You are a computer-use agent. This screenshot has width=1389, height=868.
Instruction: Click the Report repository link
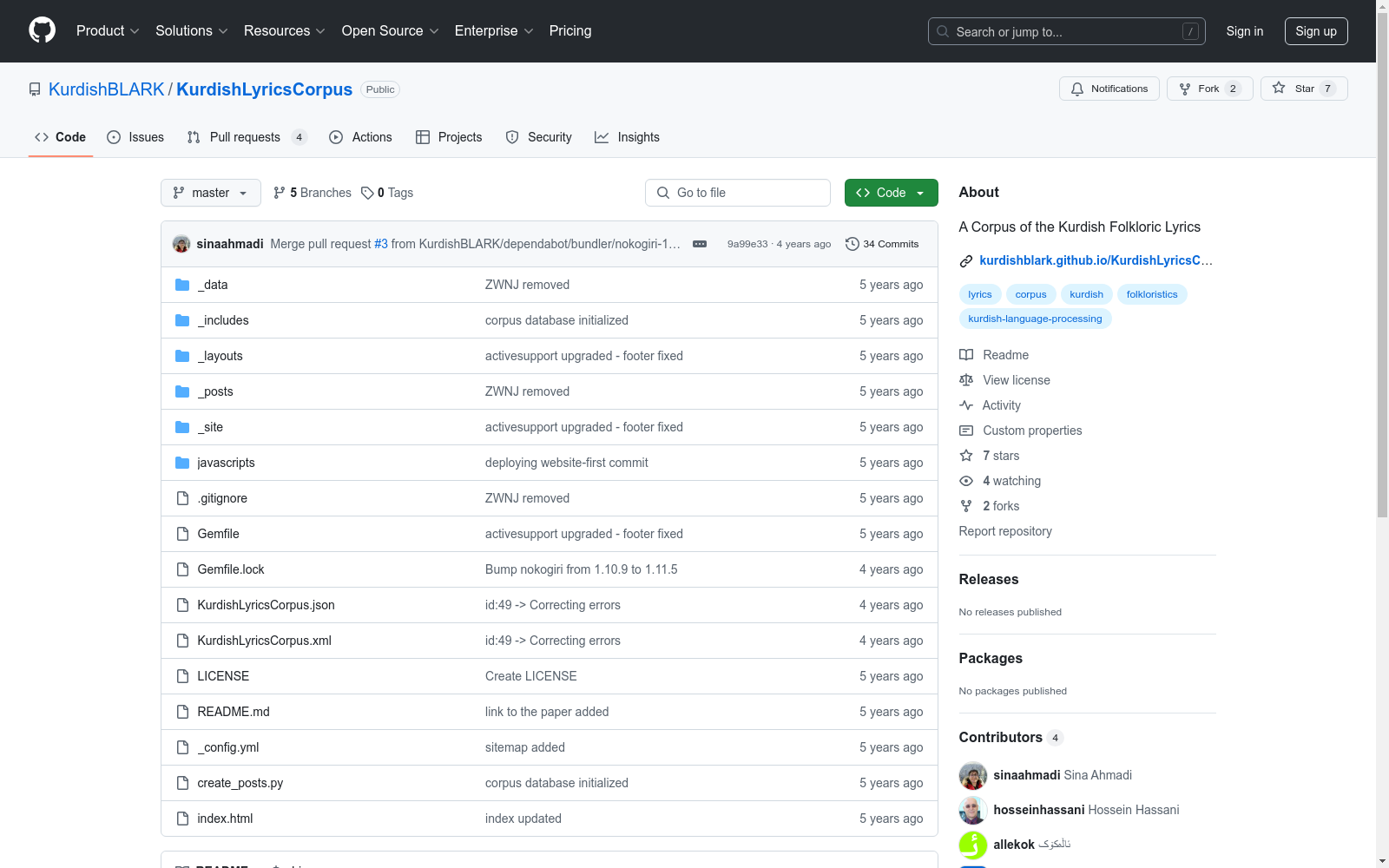pyautogui.click(x=1005, y=531)
